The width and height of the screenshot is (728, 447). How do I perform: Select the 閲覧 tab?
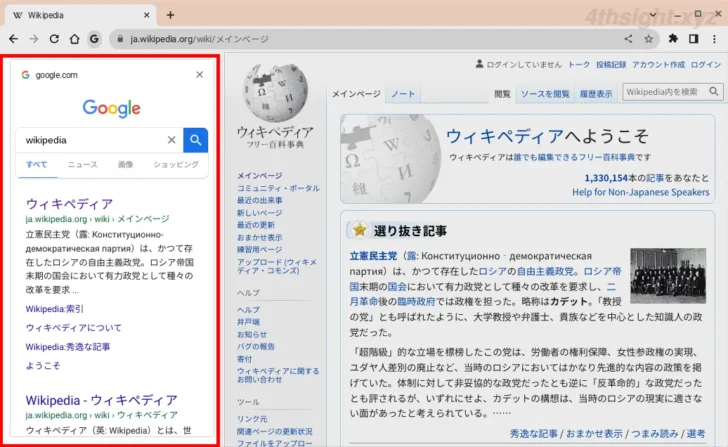click(x=502, y=94)
